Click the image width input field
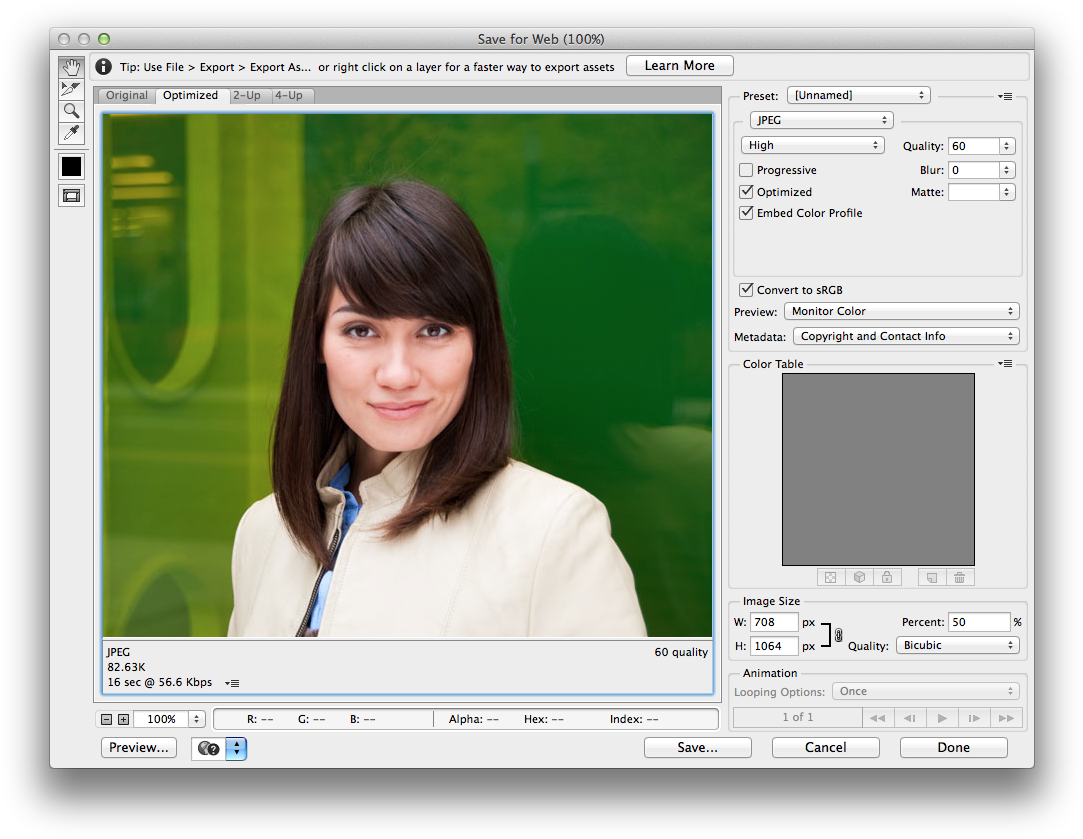 [x=774, y=622]
